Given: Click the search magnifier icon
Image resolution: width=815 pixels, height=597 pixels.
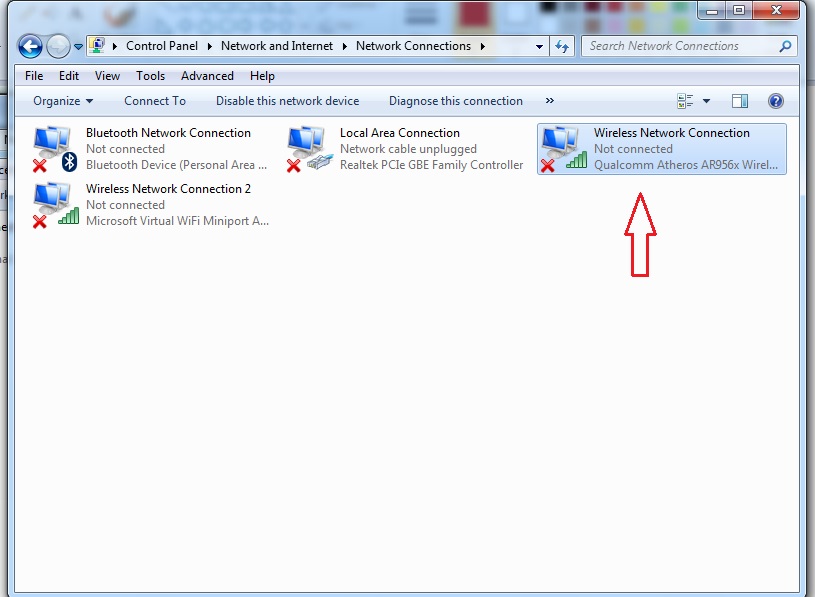Looking at the screenshot, I should tap(785, 46).
